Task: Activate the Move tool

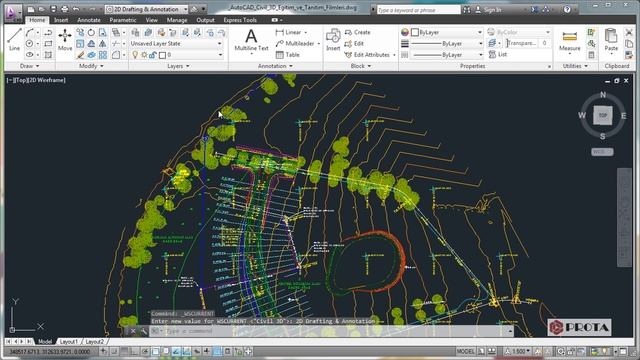Action: point(65,40)
